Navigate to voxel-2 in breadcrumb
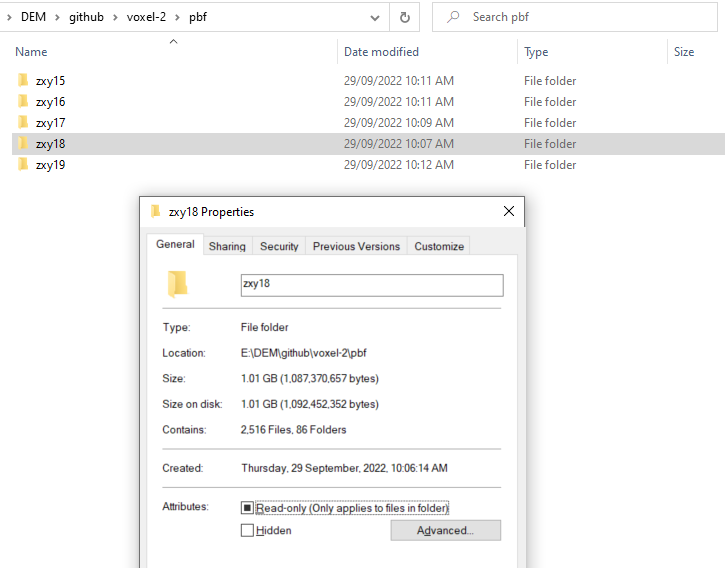725x568 pixels. pos(146,17)
